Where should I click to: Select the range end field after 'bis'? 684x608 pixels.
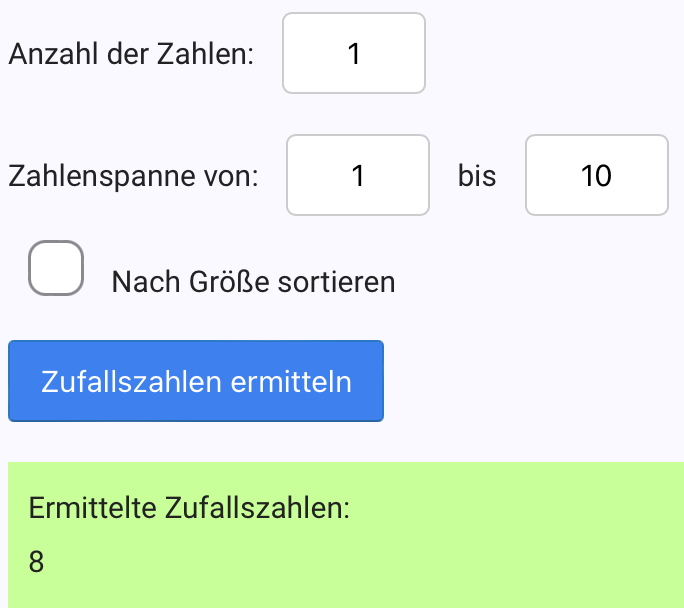coord(596,175)
